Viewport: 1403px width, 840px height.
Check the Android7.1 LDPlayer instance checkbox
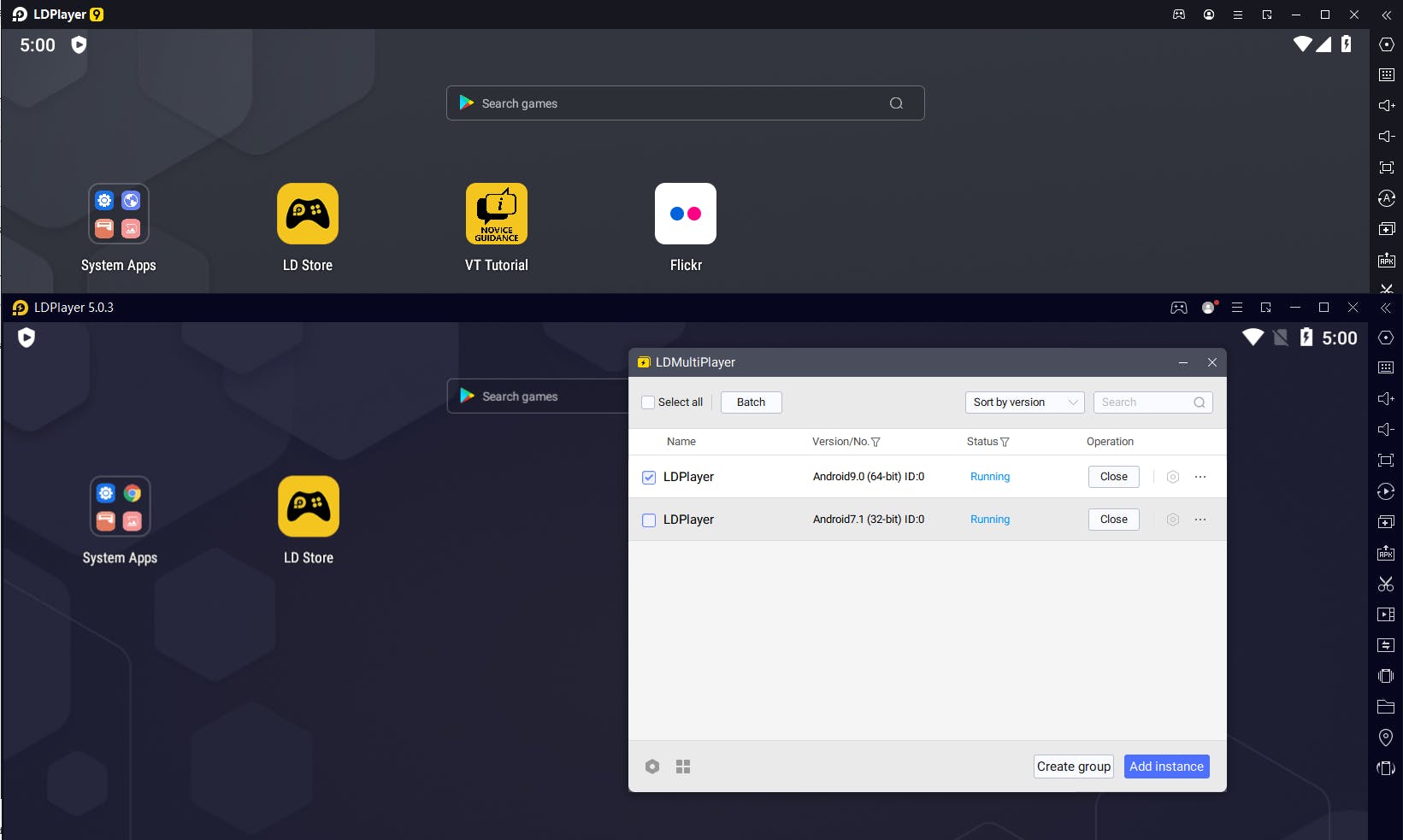point(649,520)
